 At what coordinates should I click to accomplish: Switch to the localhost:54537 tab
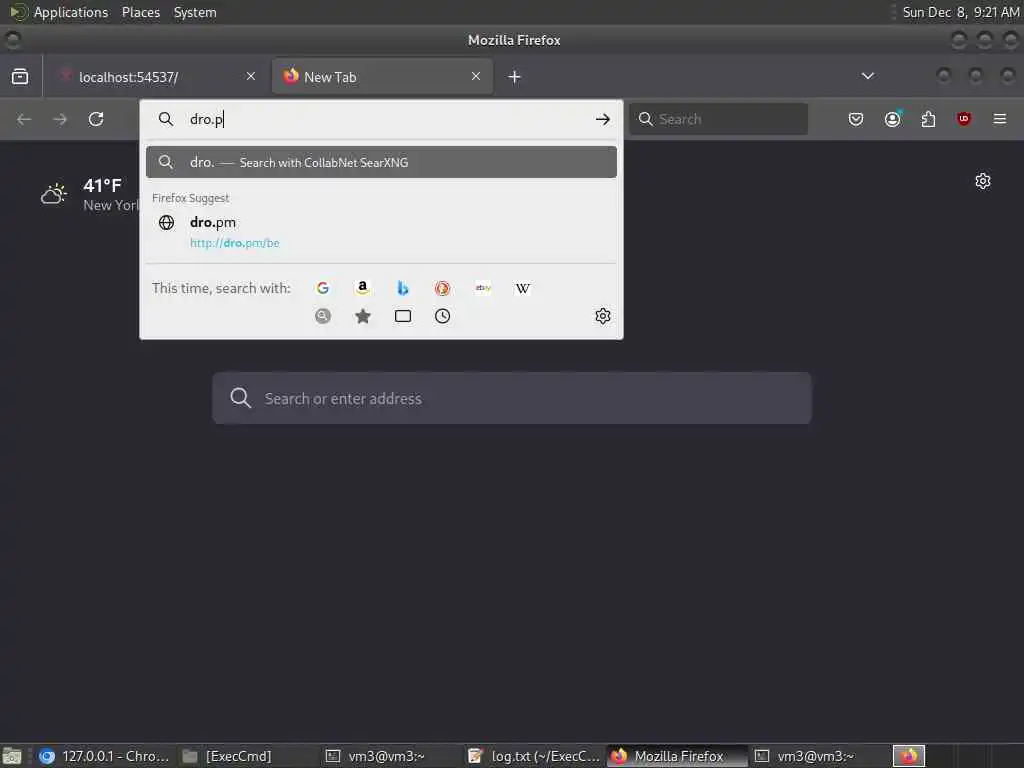pos(157,76)
